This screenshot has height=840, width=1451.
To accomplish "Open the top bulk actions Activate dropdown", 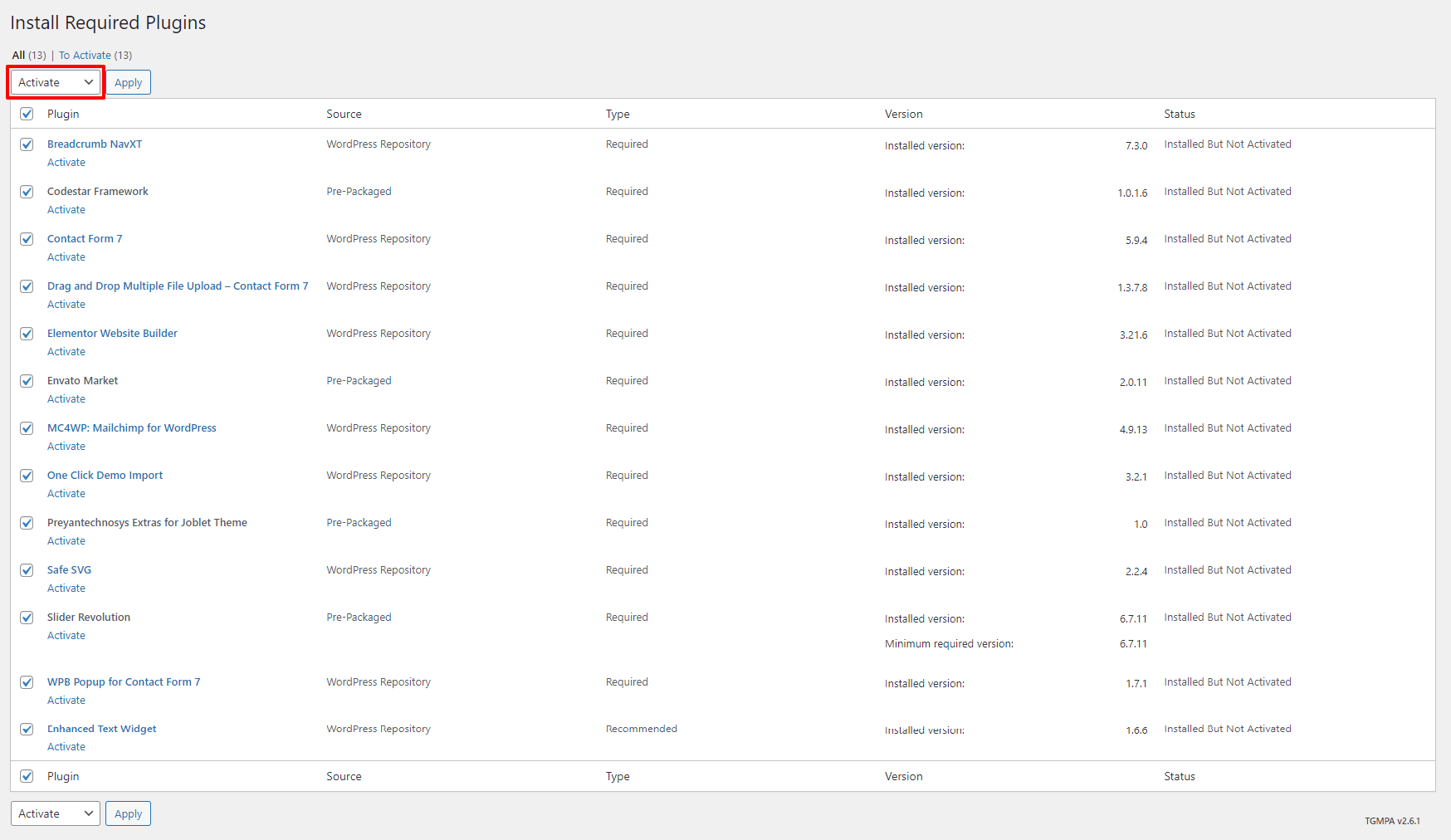I will click(x=56, y=82).
